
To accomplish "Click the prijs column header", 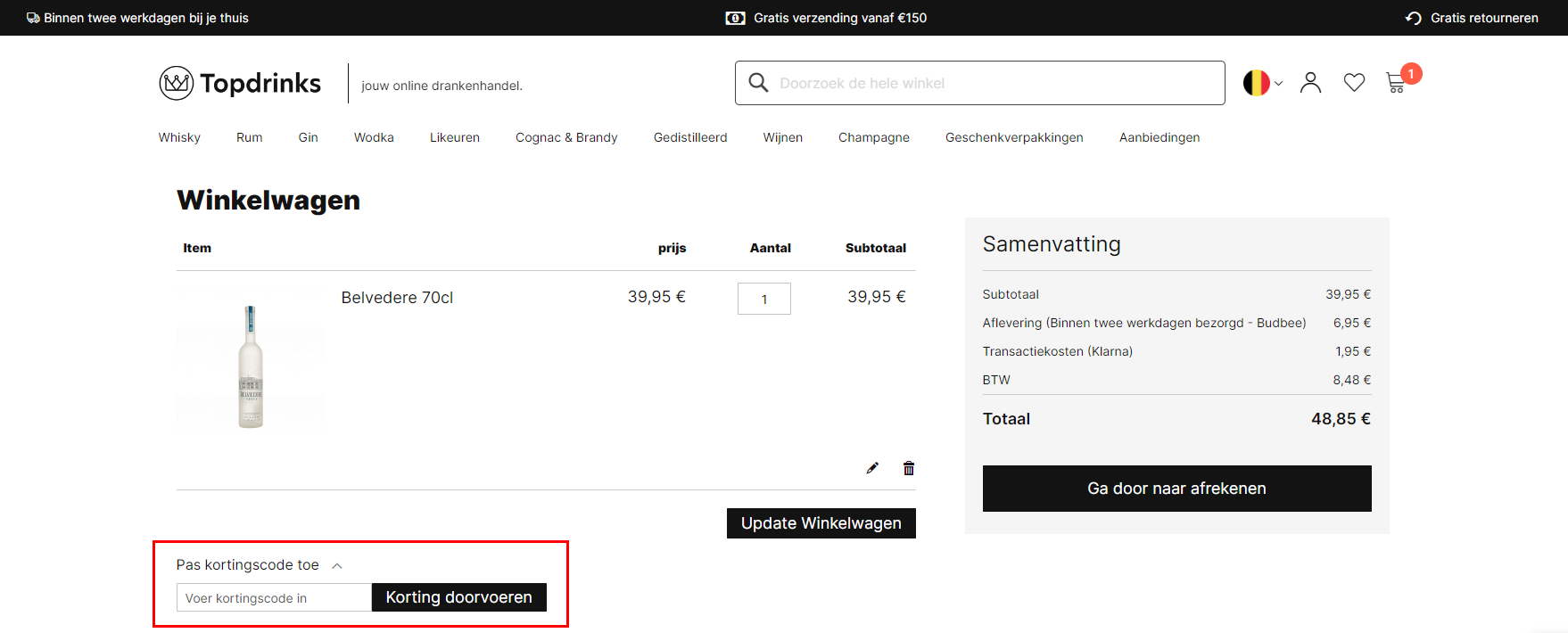I will (x=673, y=248).
